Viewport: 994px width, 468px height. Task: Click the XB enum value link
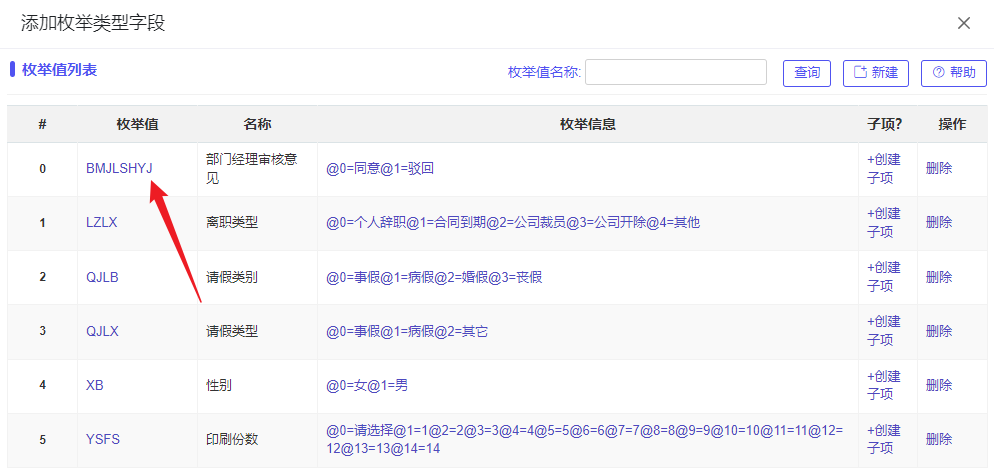tap(95, 385)
